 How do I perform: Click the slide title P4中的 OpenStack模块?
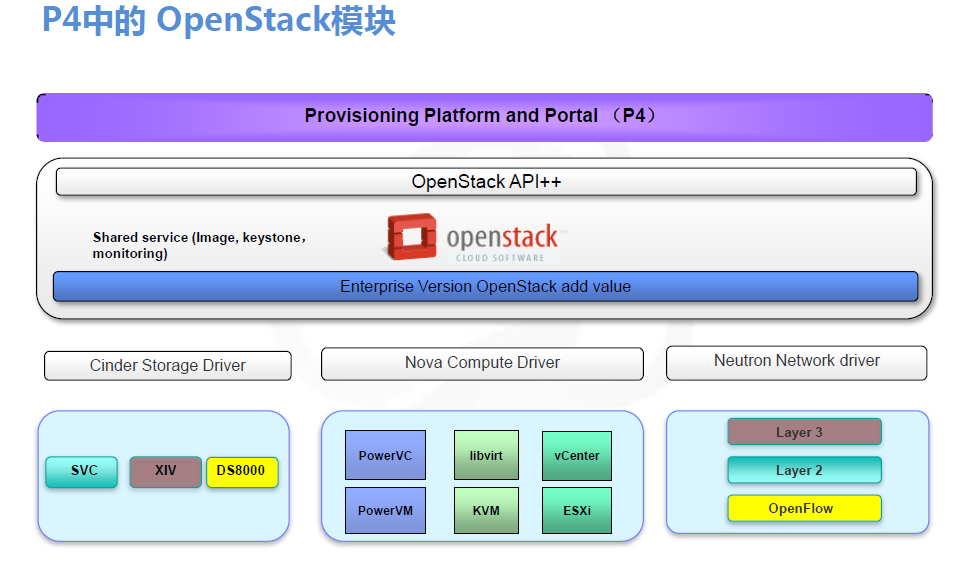click(x=218, y=20)
